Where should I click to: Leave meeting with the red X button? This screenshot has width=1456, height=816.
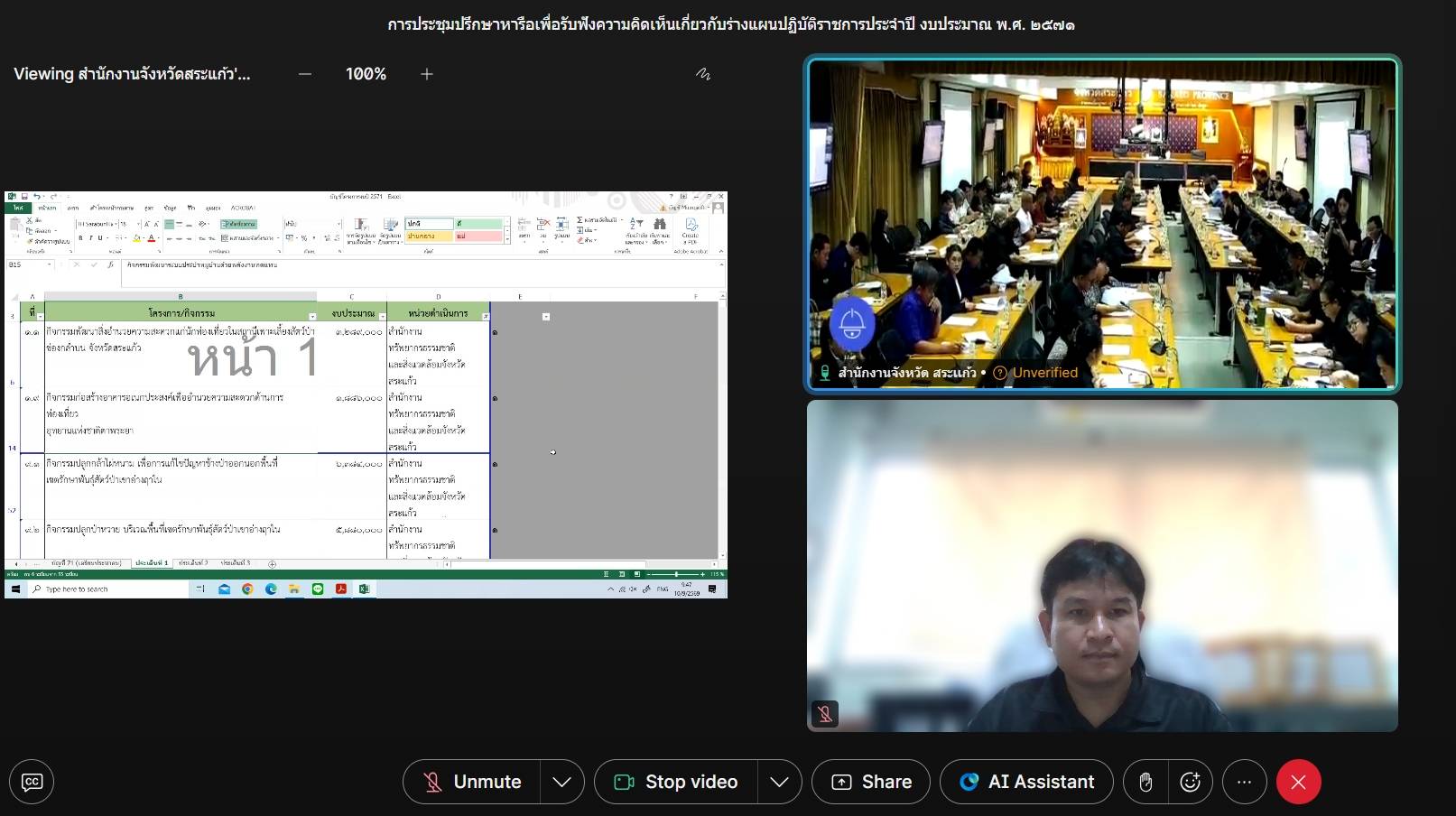[1298, 782]
